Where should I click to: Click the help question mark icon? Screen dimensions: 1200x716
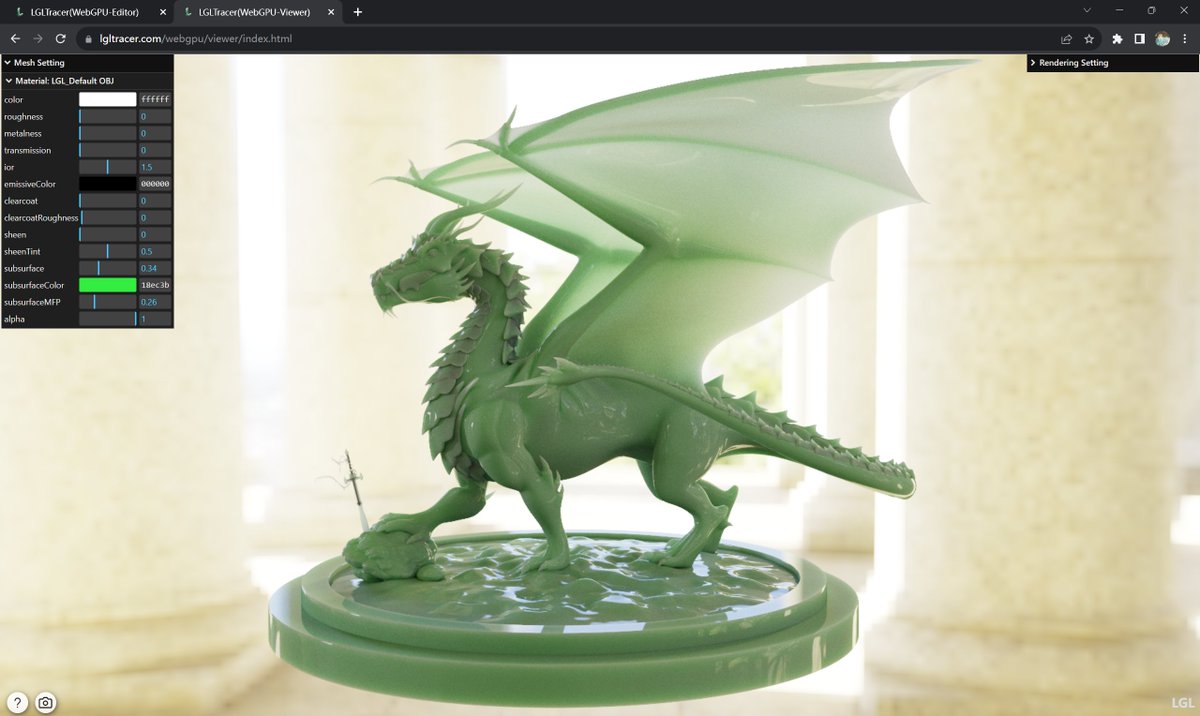pyautogui.click(x=17, y=703)
